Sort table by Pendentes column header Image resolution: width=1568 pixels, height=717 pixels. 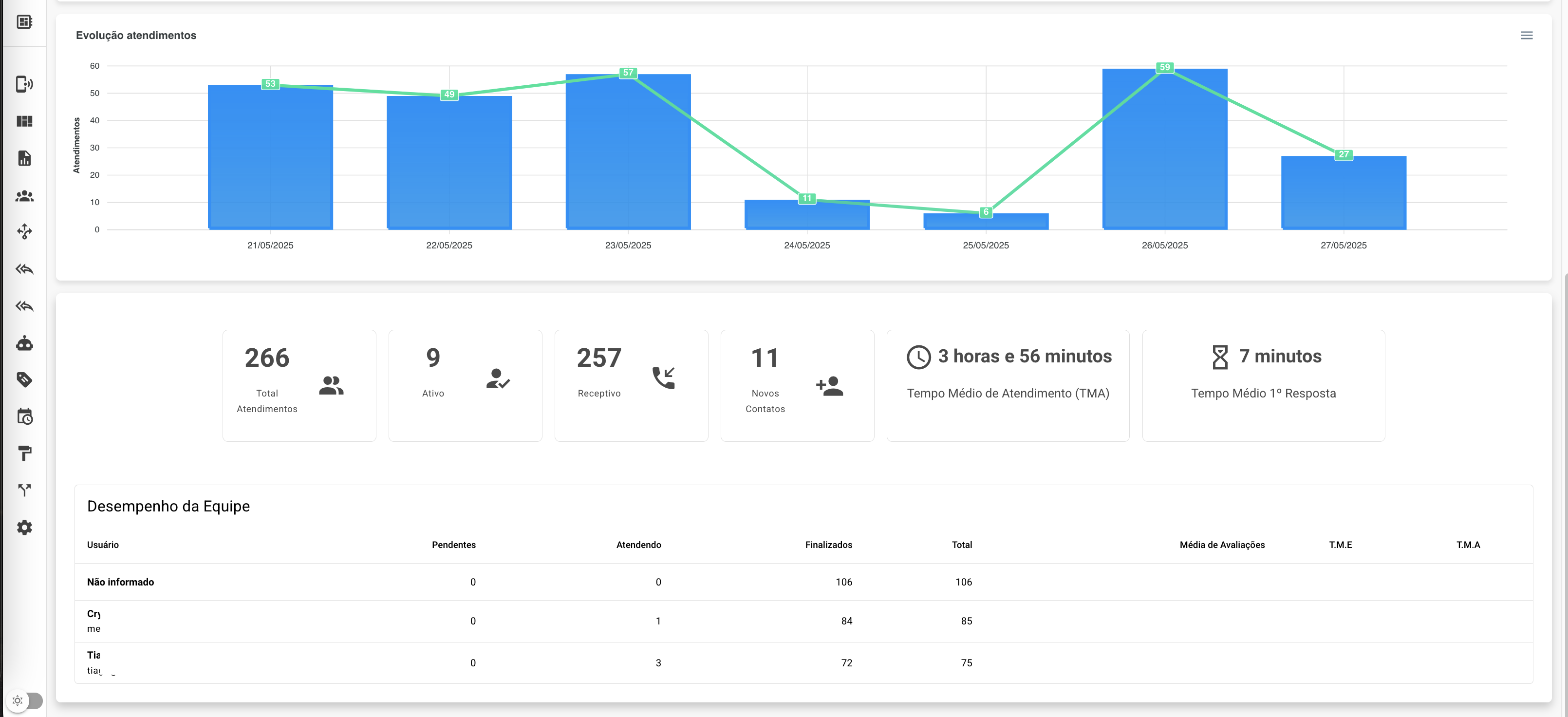pyautogui.click(x=453, y=545)
